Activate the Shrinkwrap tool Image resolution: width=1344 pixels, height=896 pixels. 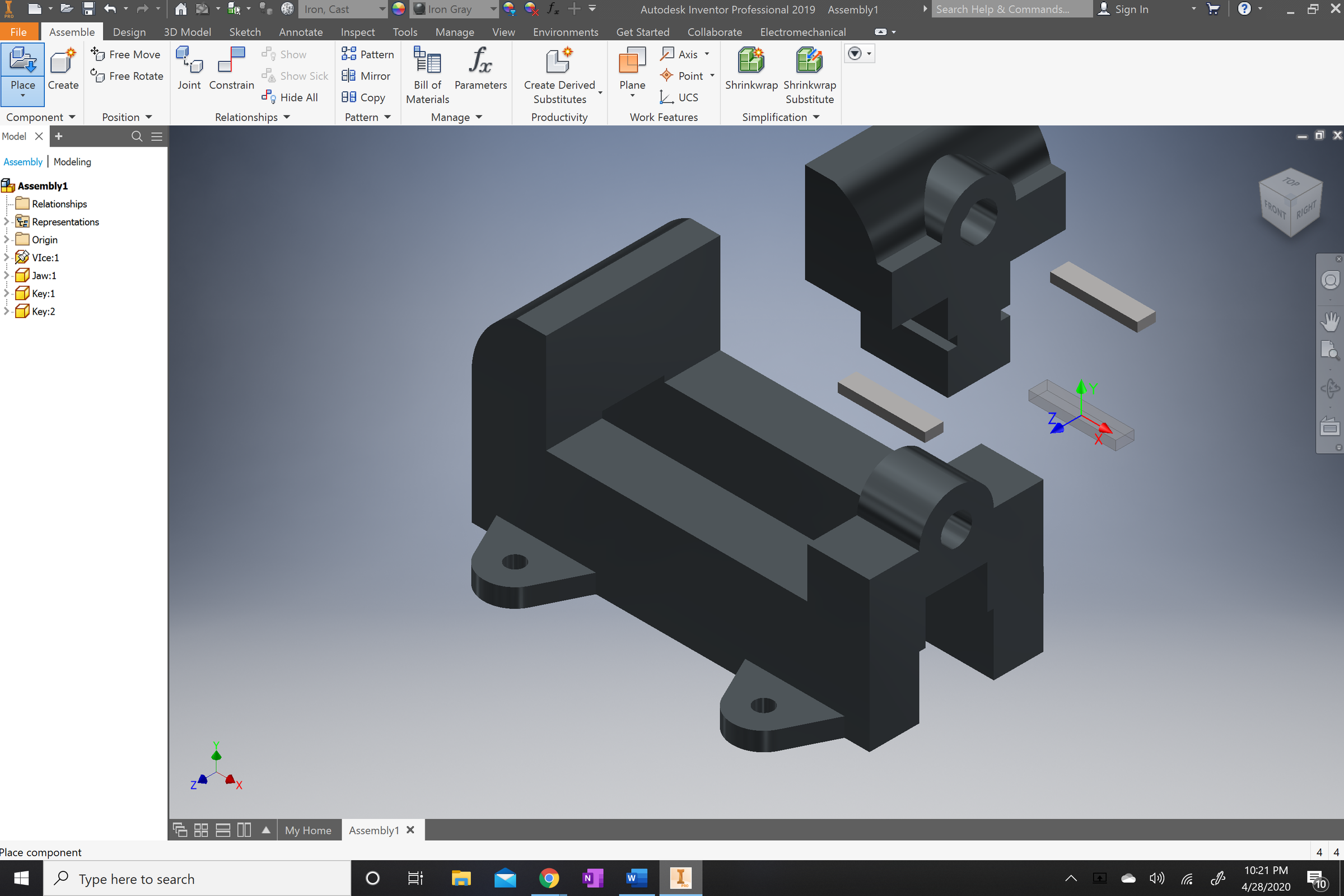pyautogui.click(x=751, y=67)
